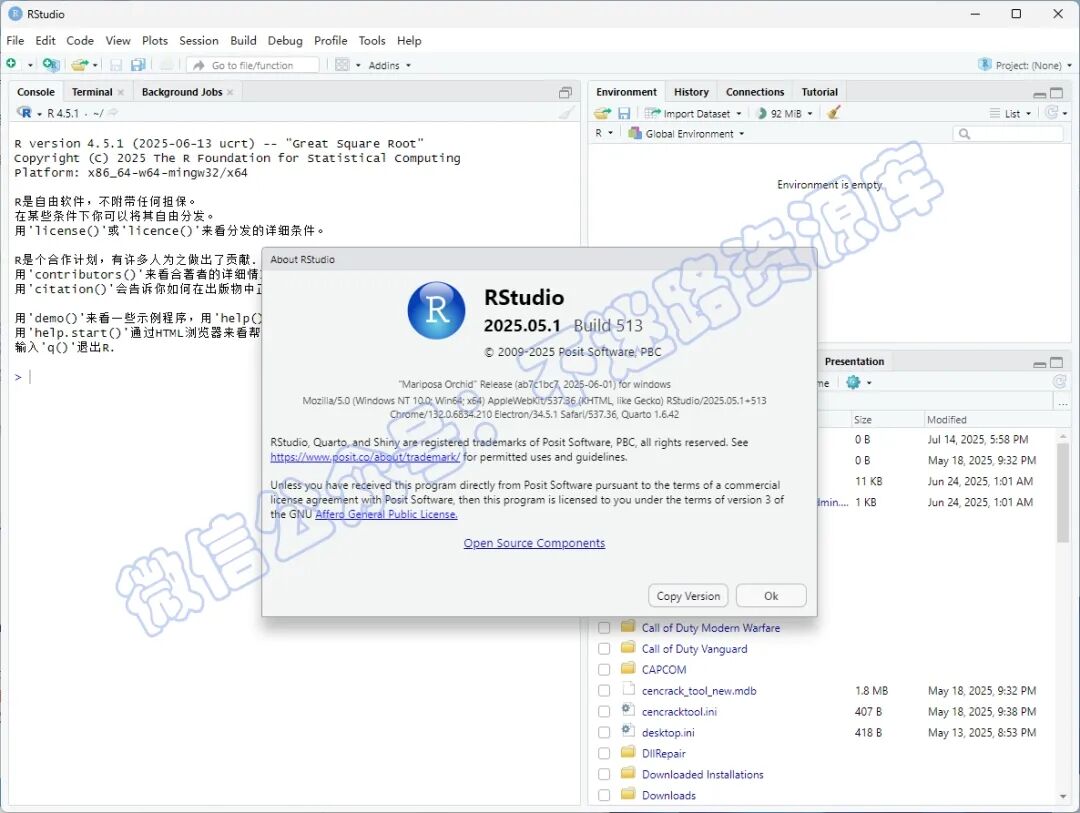
Task: Click the Save current document icon
Action: [x=116, y=65]
